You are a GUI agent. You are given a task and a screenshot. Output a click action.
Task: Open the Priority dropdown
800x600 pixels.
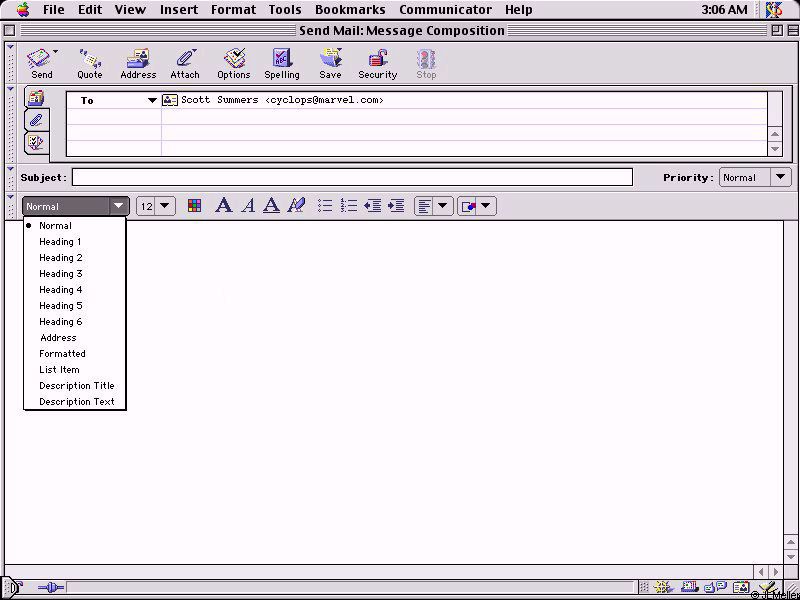pyautogui.click(x=755, y=178)
